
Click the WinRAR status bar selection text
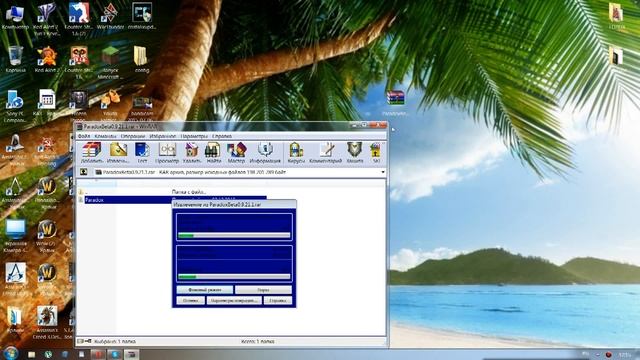pyautogui.click(x=114, y=341)
